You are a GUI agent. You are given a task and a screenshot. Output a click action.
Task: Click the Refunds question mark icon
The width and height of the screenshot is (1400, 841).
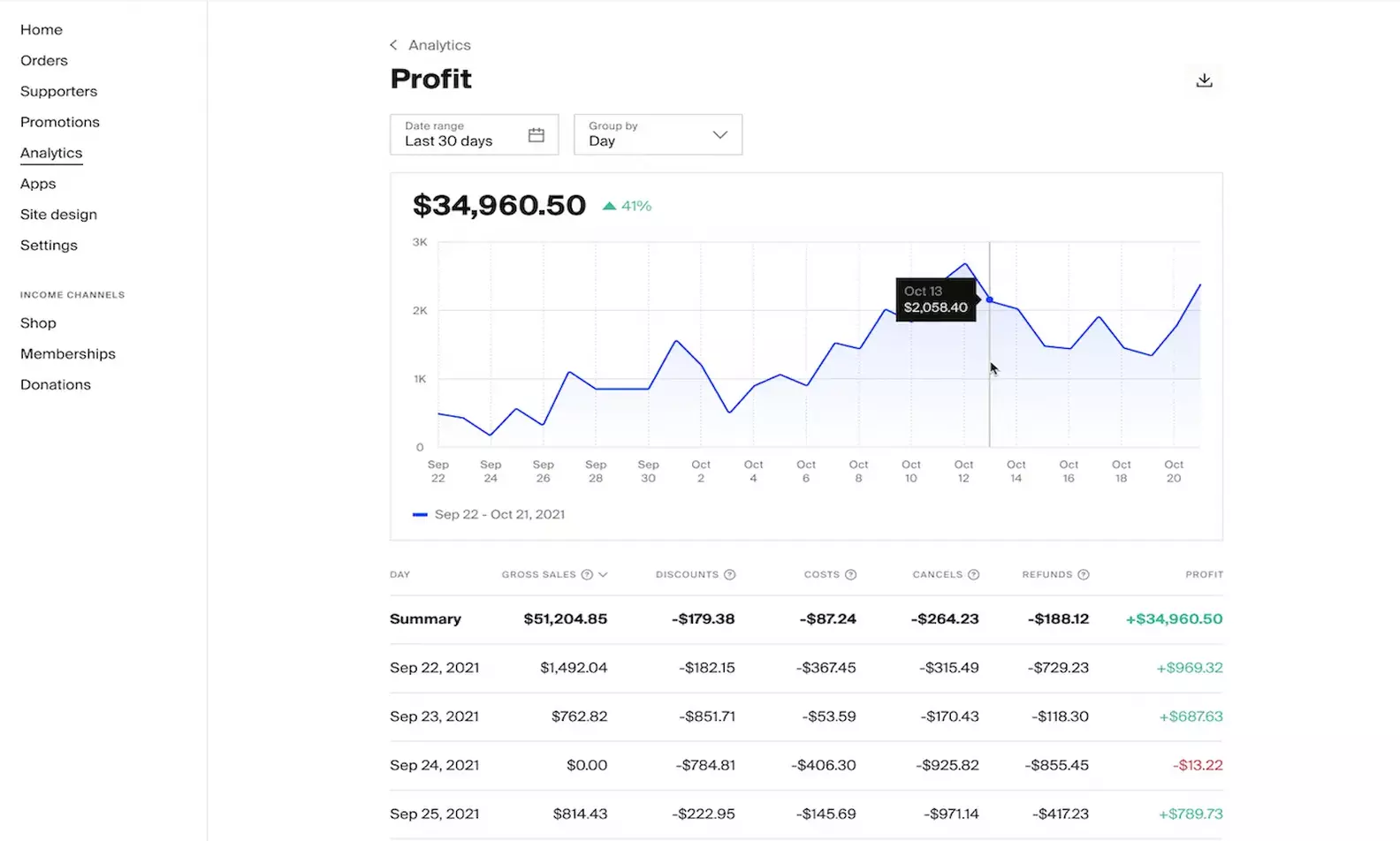[1084, 574]
